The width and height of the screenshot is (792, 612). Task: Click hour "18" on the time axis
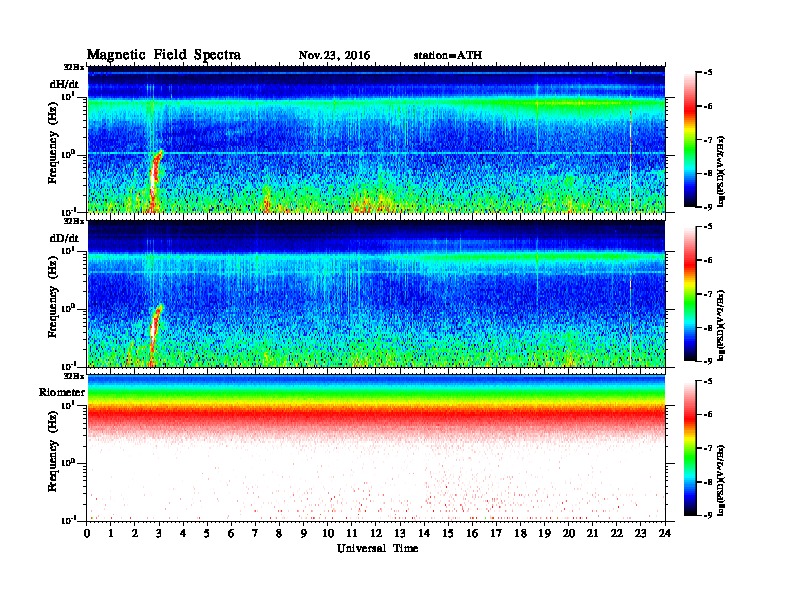[x=520, y=533]
